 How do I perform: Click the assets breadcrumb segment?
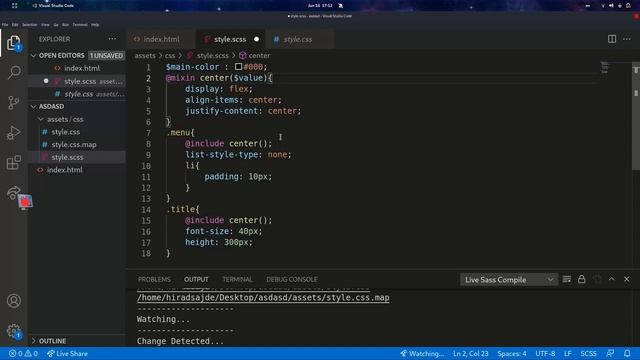click(x=145, y=56)
